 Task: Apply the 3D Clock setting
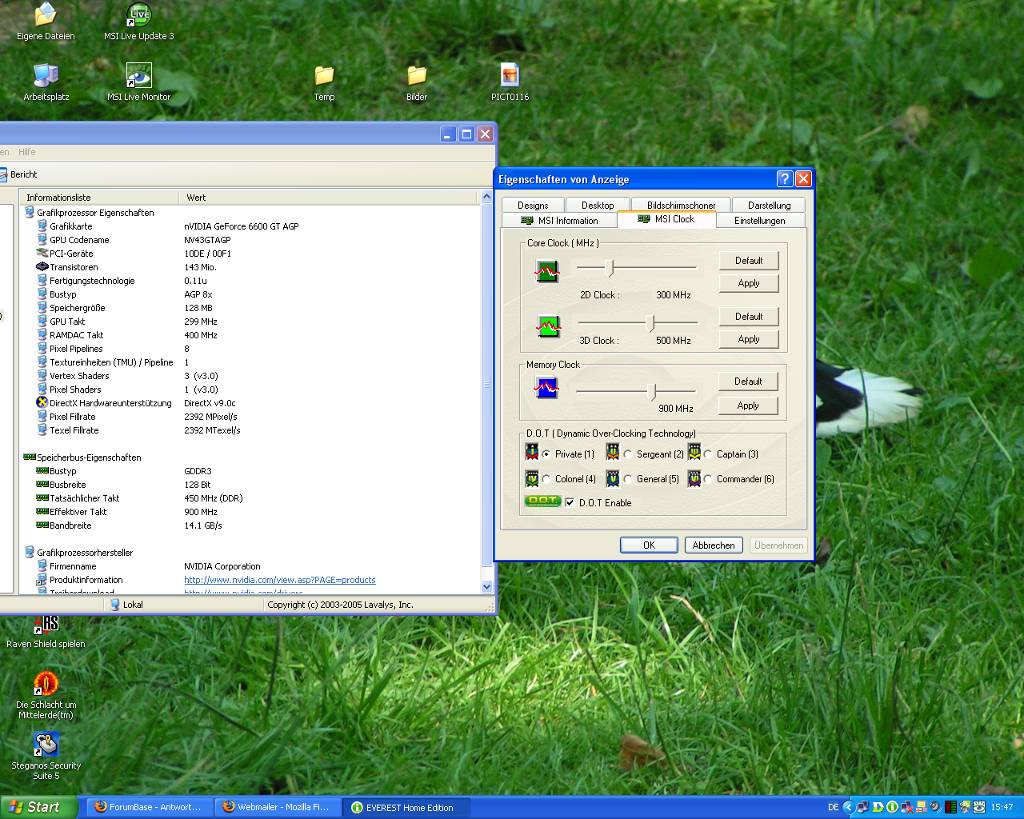[x=748, y=339]
